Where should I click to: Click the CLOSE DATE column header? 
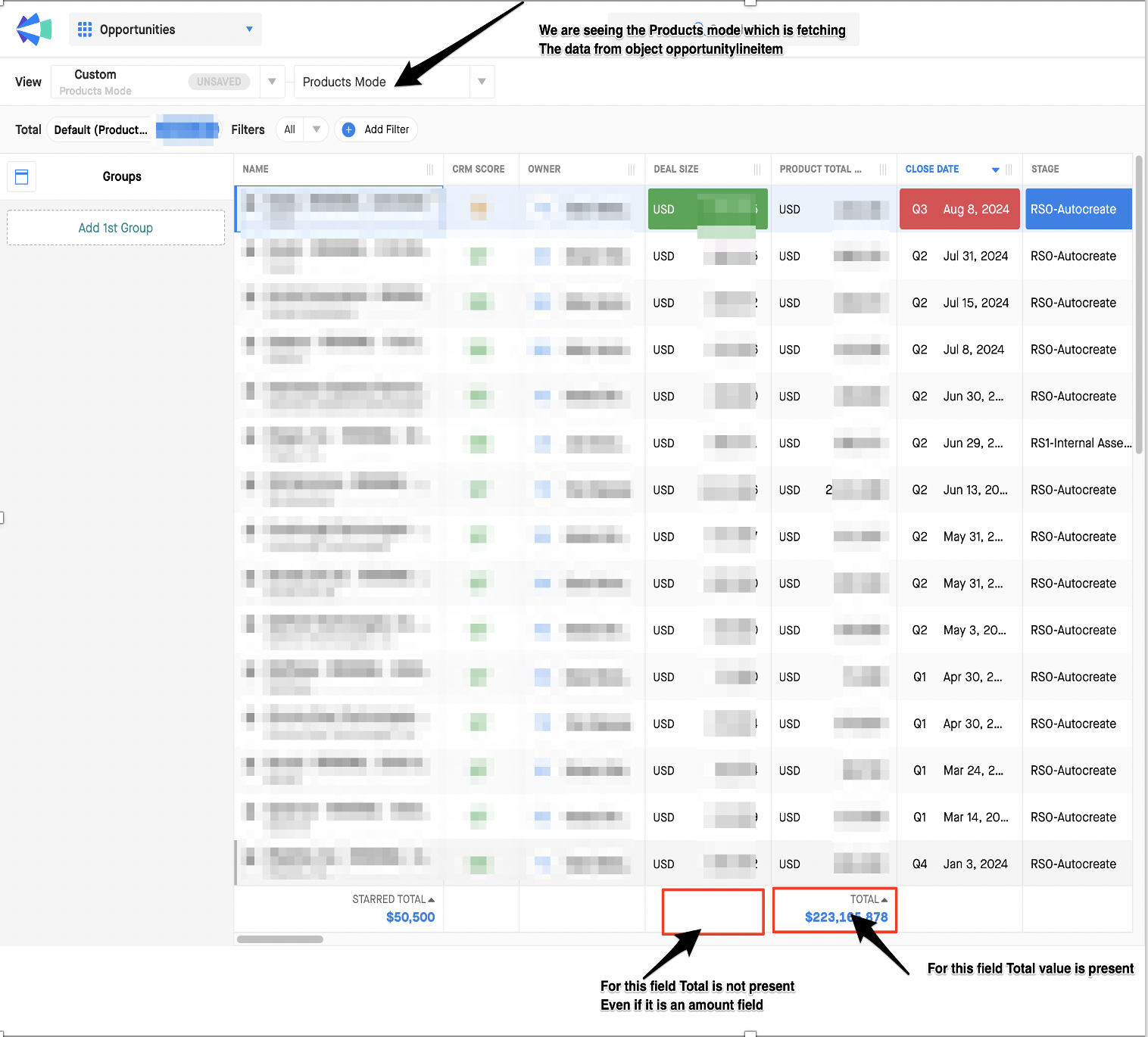tap(932, 169)
